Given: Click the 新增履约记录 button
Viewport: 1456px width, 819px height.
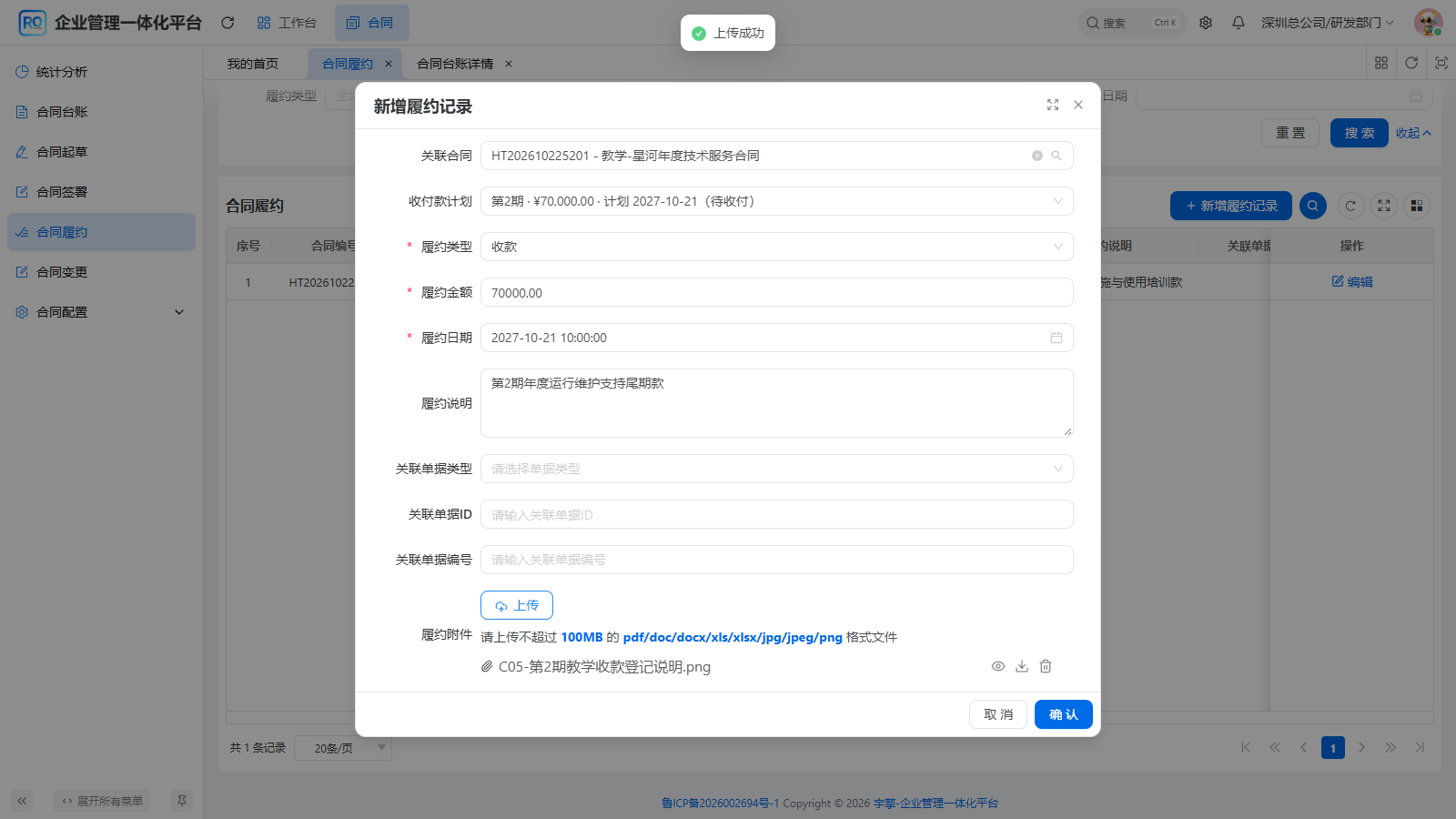Looking at the screenshot, I should tap(1230, 206).
